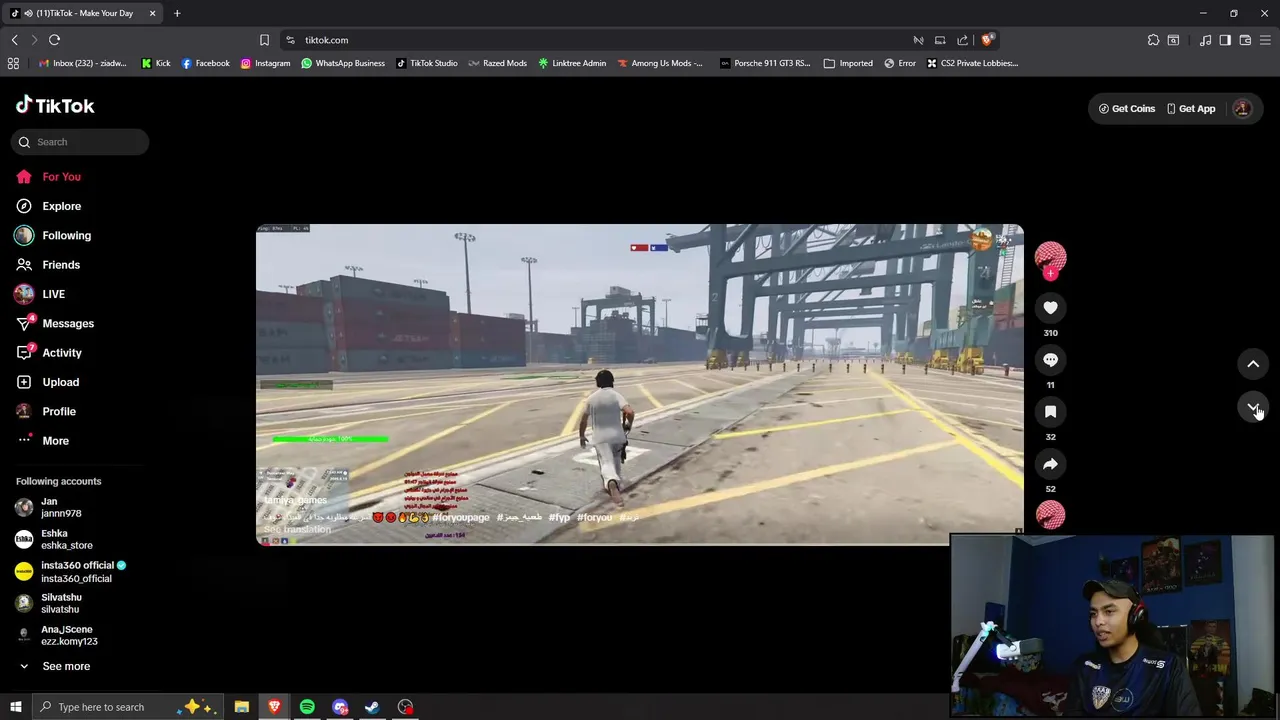The height and width of the screenshot is (720, 1280).
Task: Open the Linktree Admin bookmark
Action: tap(572, 63)
